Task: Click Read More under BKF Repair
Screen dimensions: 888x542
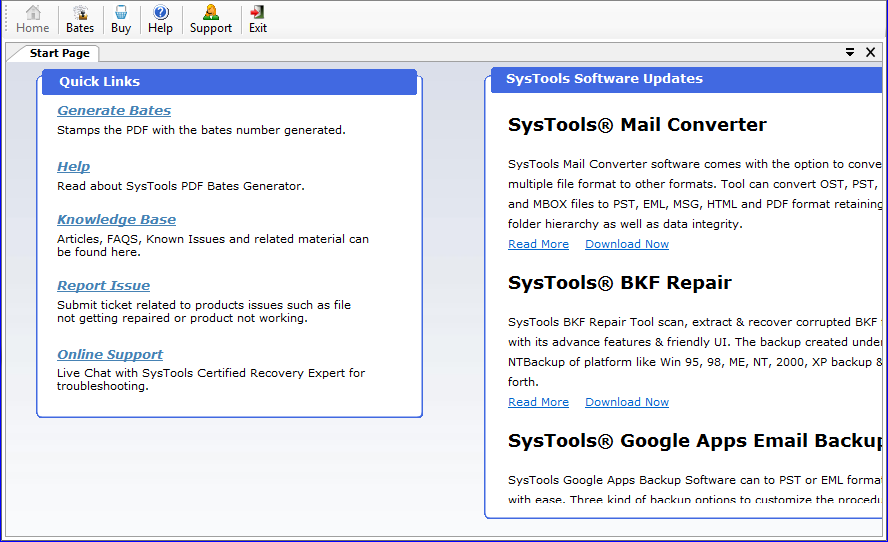Action: point(538,402)
